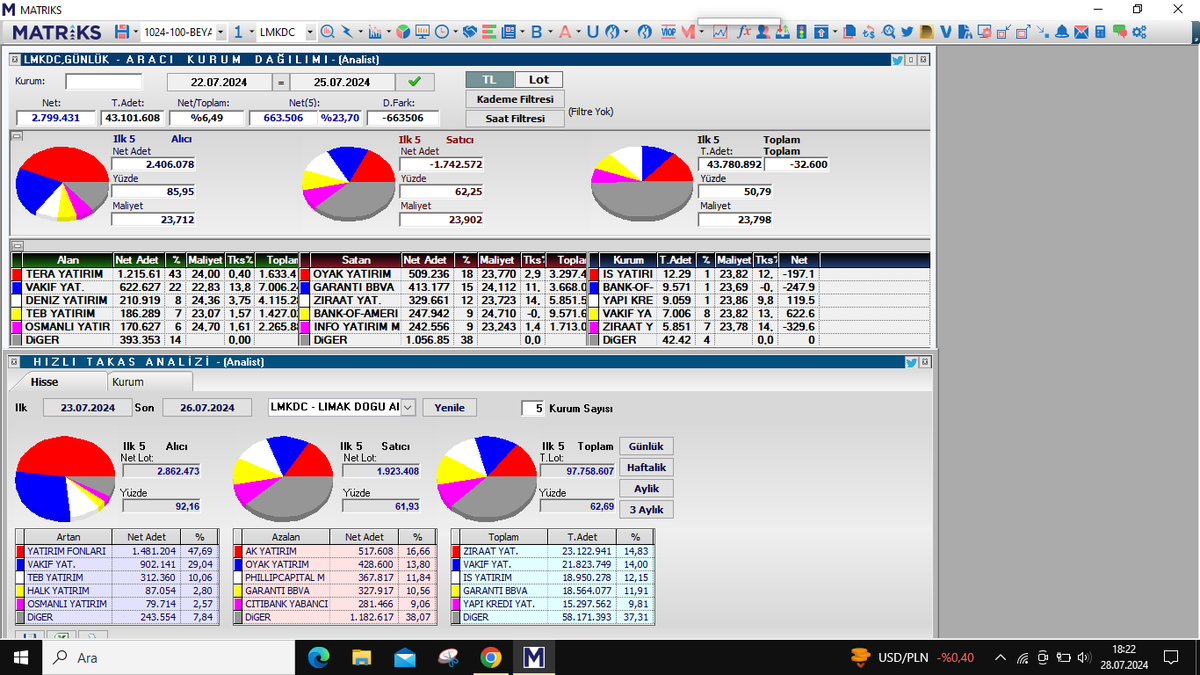Open the chat bubbles icon
This screenshot has height=675, width=1200.
pyautogui.click(x=1120, y=32)
